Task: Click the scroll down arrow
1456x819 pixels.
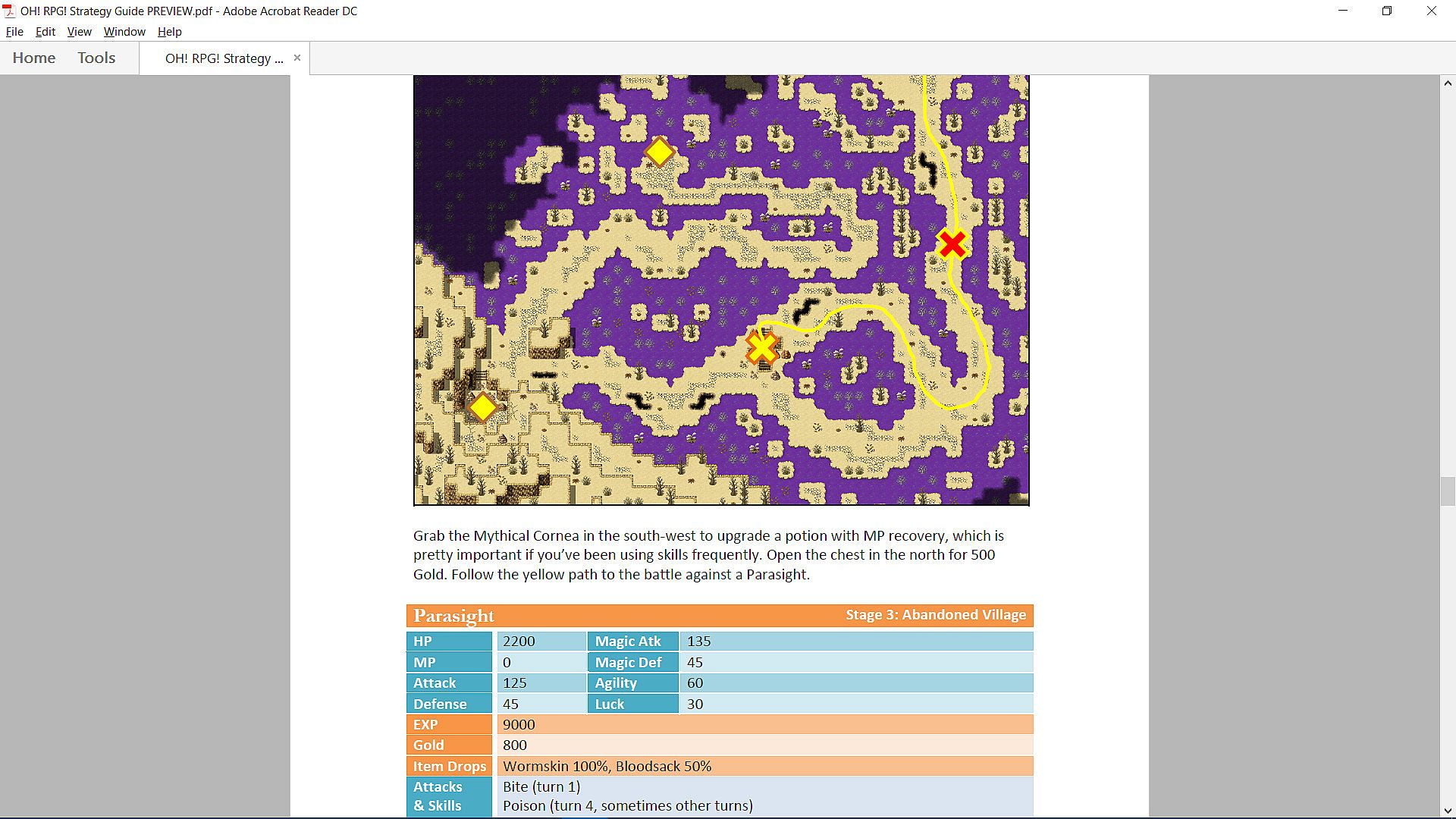Action: (1447, 810)
